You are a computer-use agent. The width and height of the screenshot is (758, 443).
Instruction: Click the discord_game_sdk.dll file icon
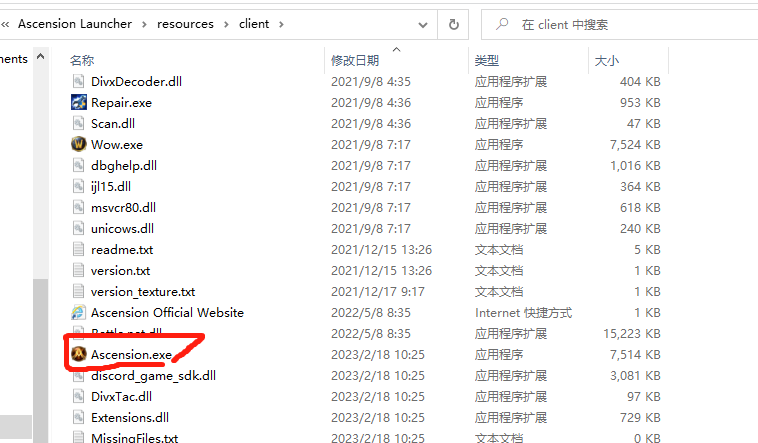pos(78,375)
